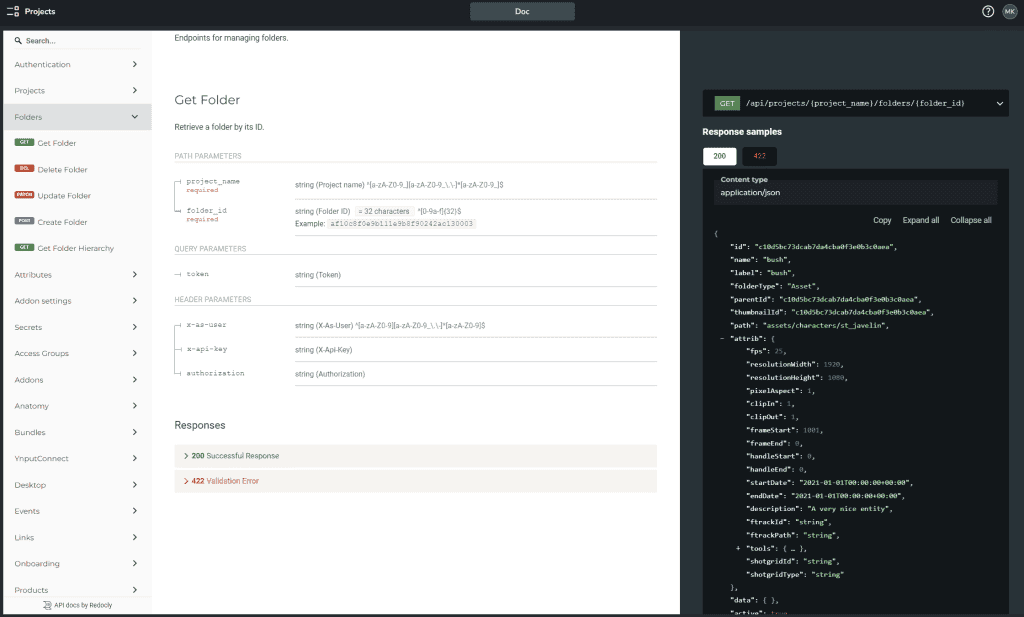Select the GET badge for Get Folder
The image size is (1024, 617).
click(x=24, y=142)
